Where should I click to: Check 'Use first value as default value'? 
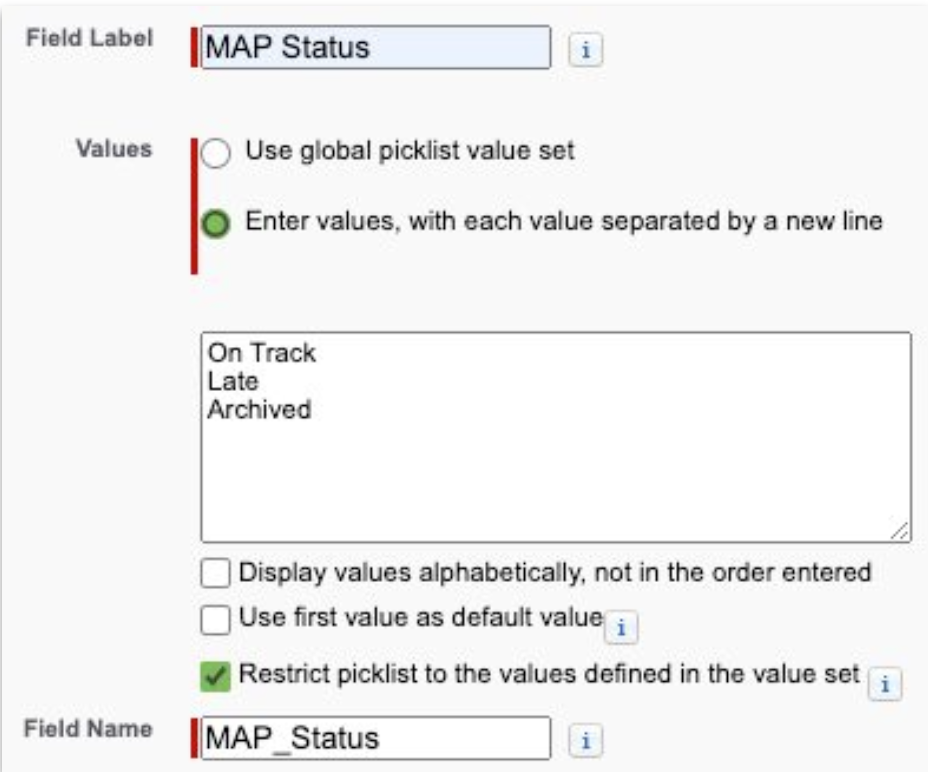(215, 619)
